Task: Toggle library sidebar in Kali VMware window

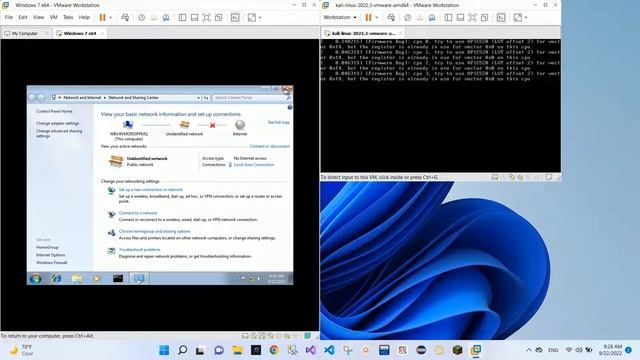Action: click(448, 17)
